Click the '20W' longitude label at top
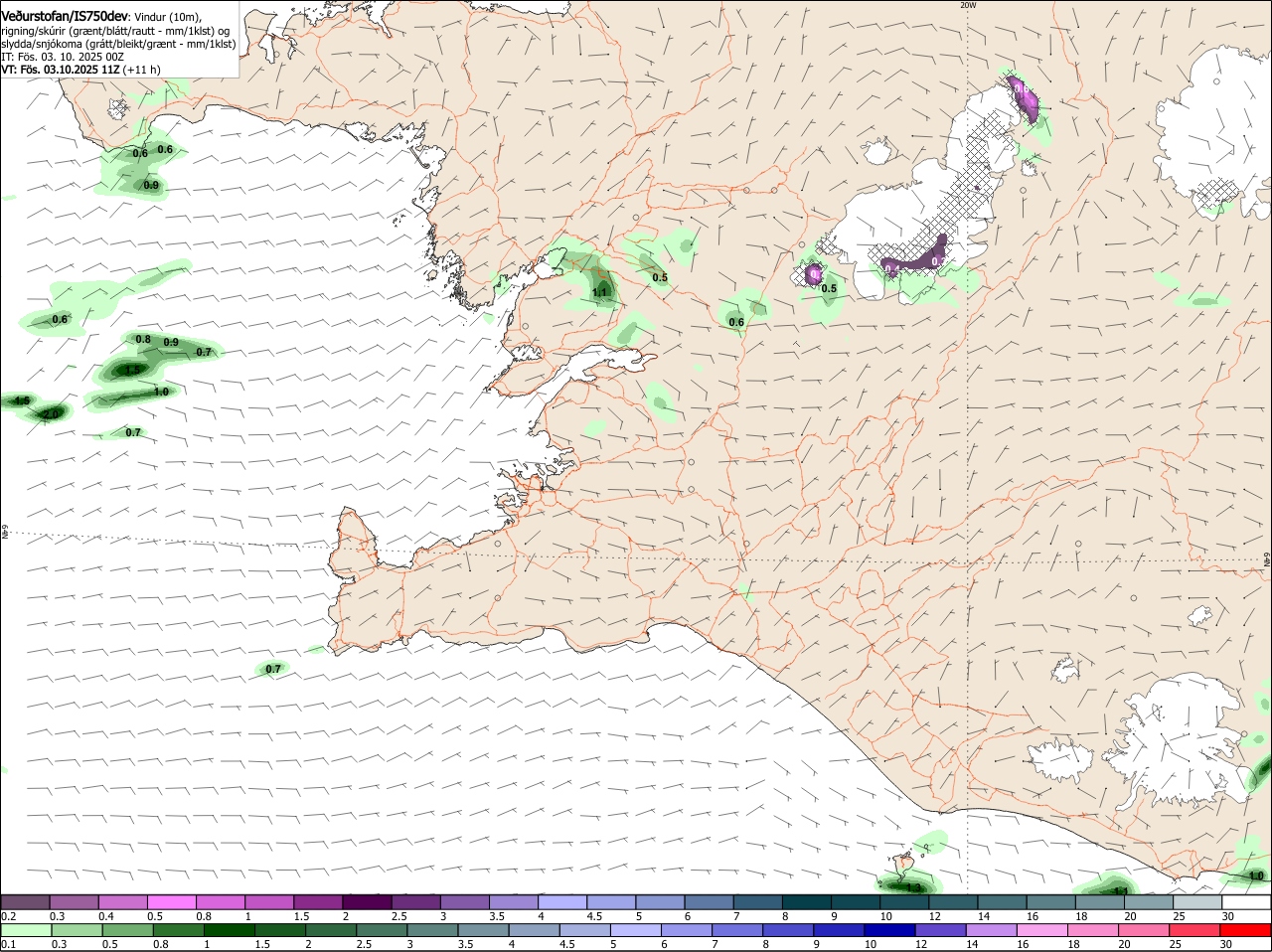 969,5
